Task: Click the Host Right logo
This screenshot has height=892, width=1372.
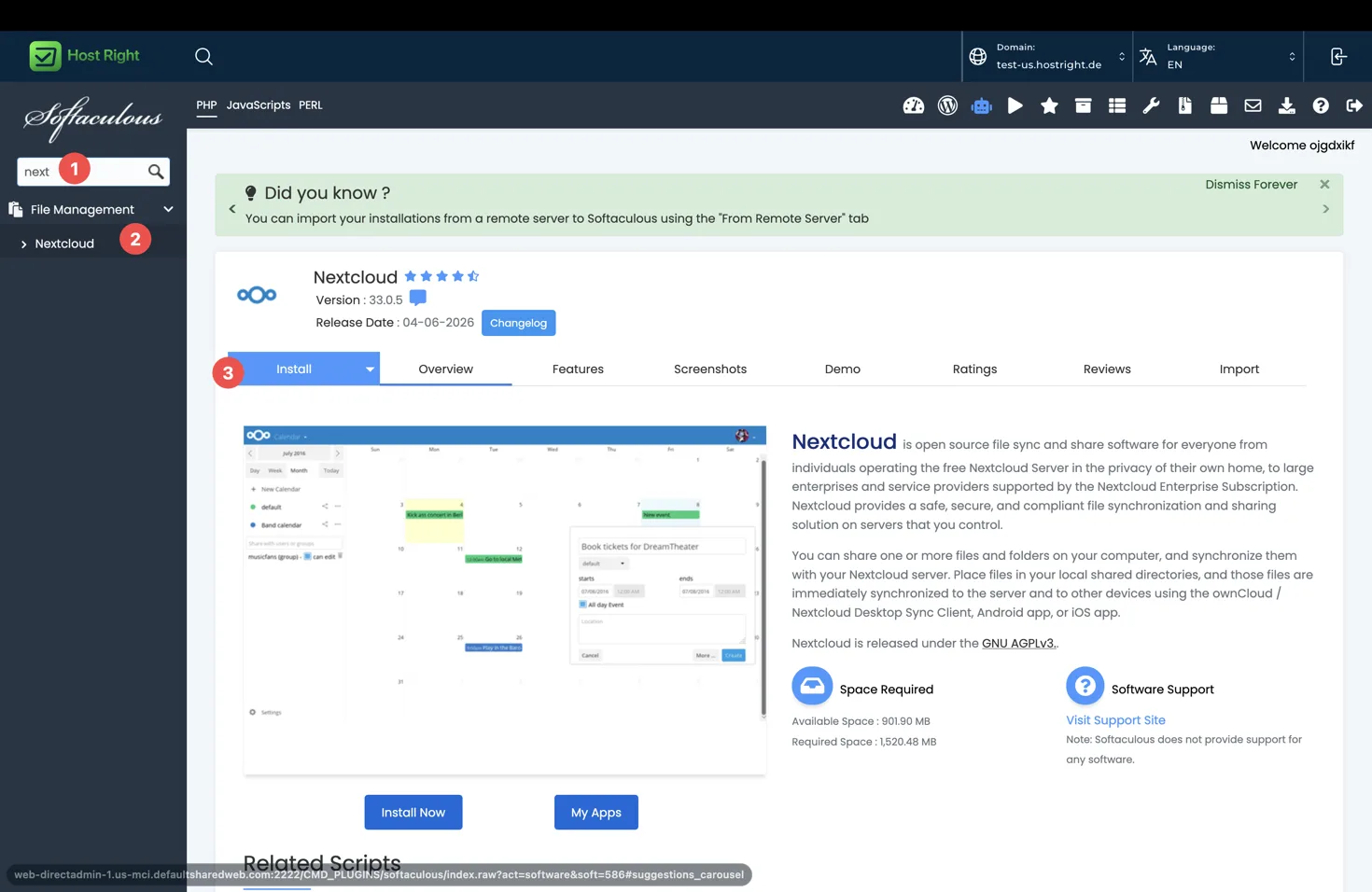Action: click(84, 56)
